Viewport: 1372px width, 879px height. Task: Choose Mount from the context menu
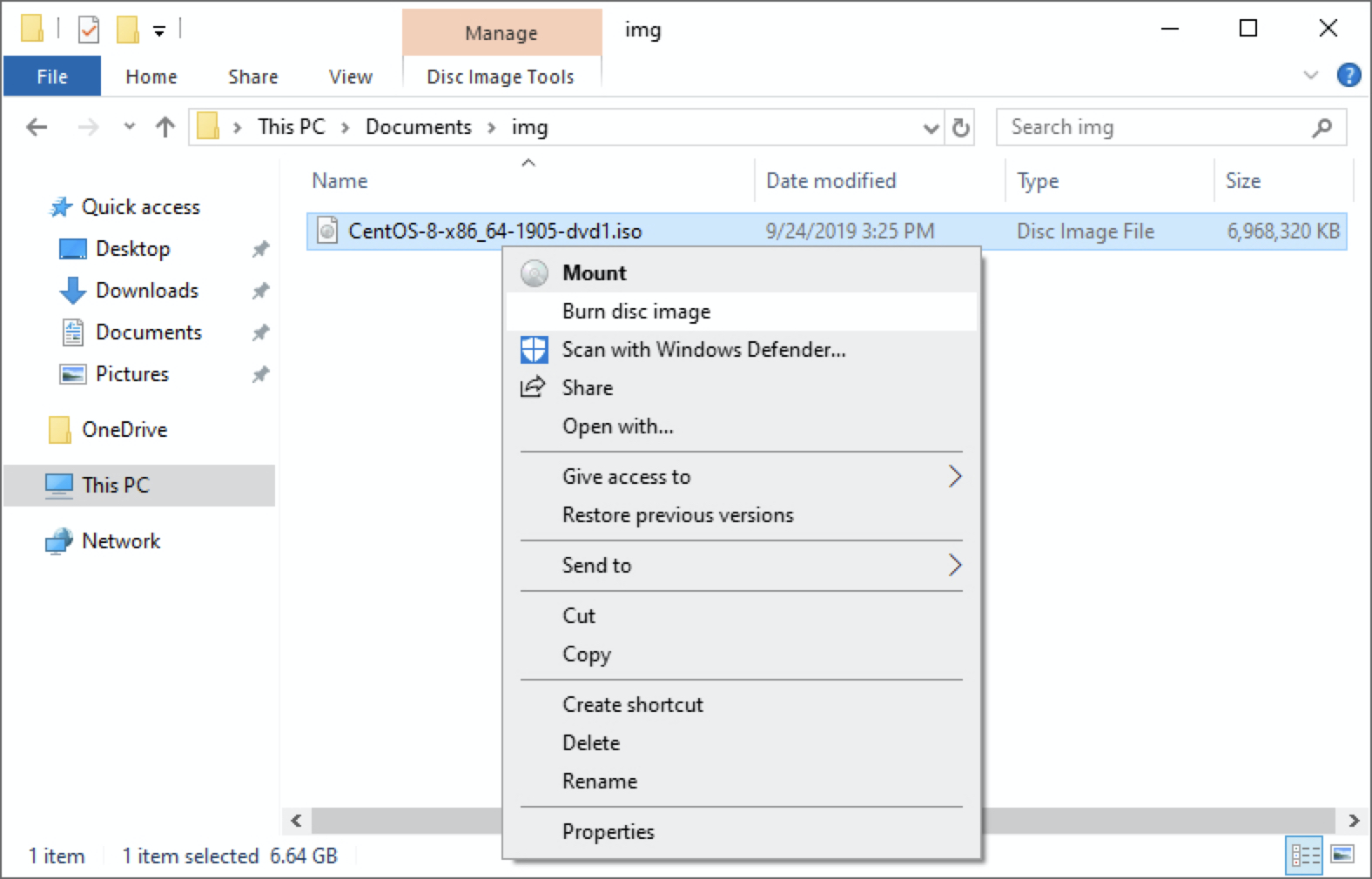(x=742, y=273)
